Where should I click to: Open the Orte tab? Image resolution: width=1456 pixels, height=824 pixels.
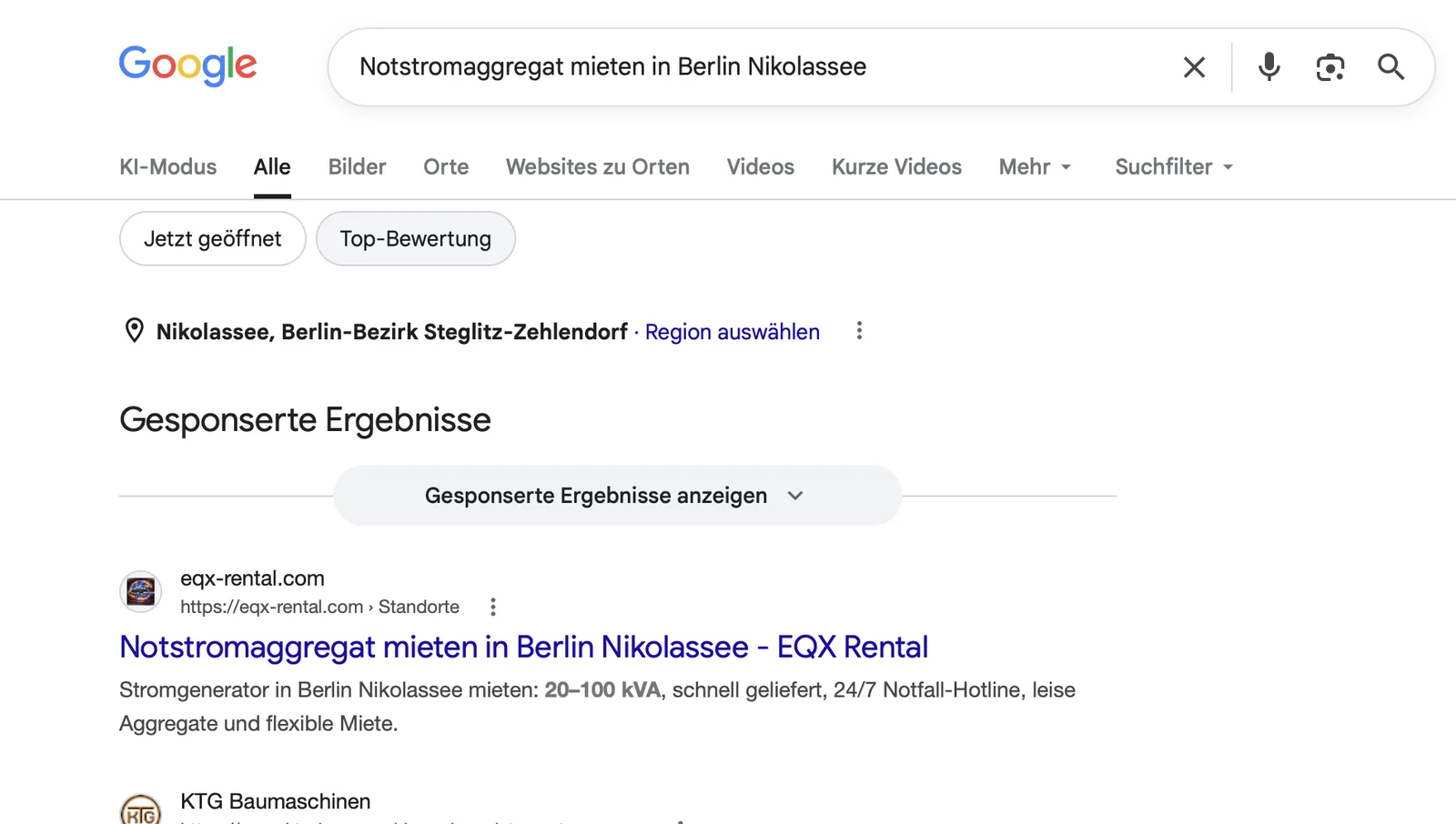pyautogui.click(x=446, y=166)
